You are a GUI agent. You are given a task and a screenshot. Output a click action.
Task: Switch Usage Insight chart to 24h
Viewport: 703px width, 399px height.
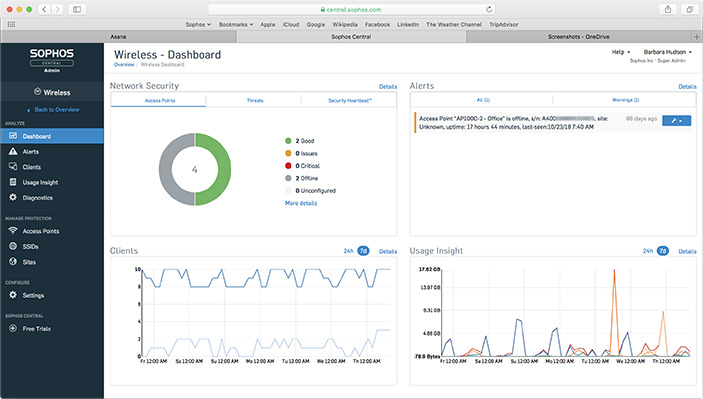click(x=648, y=251)
